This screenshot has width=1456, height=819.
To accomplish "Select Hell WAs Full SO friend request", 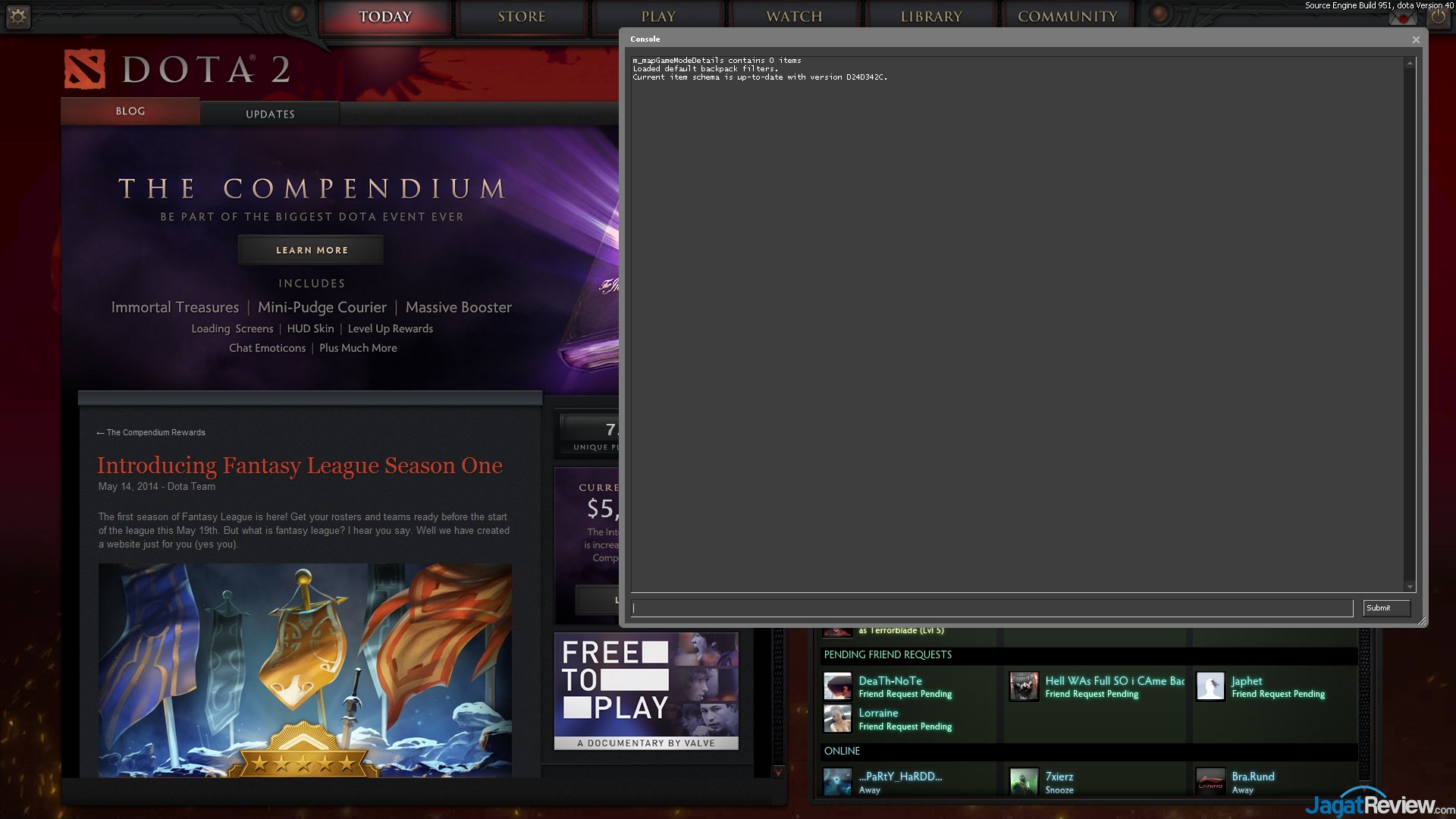I will (1115, 681).
